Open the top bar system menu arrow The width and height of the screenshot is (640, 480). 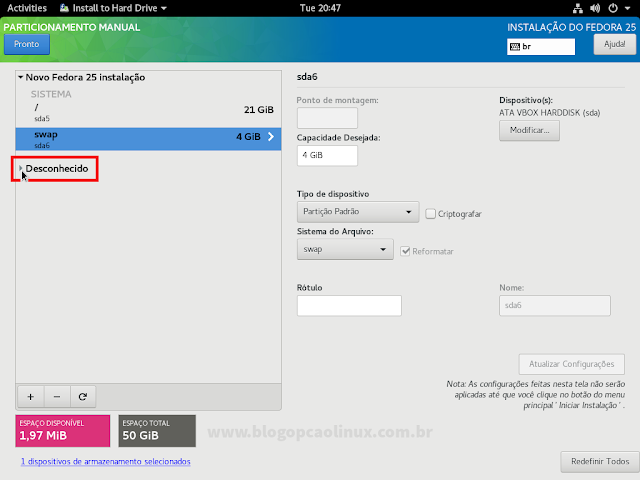pos(627,8)
